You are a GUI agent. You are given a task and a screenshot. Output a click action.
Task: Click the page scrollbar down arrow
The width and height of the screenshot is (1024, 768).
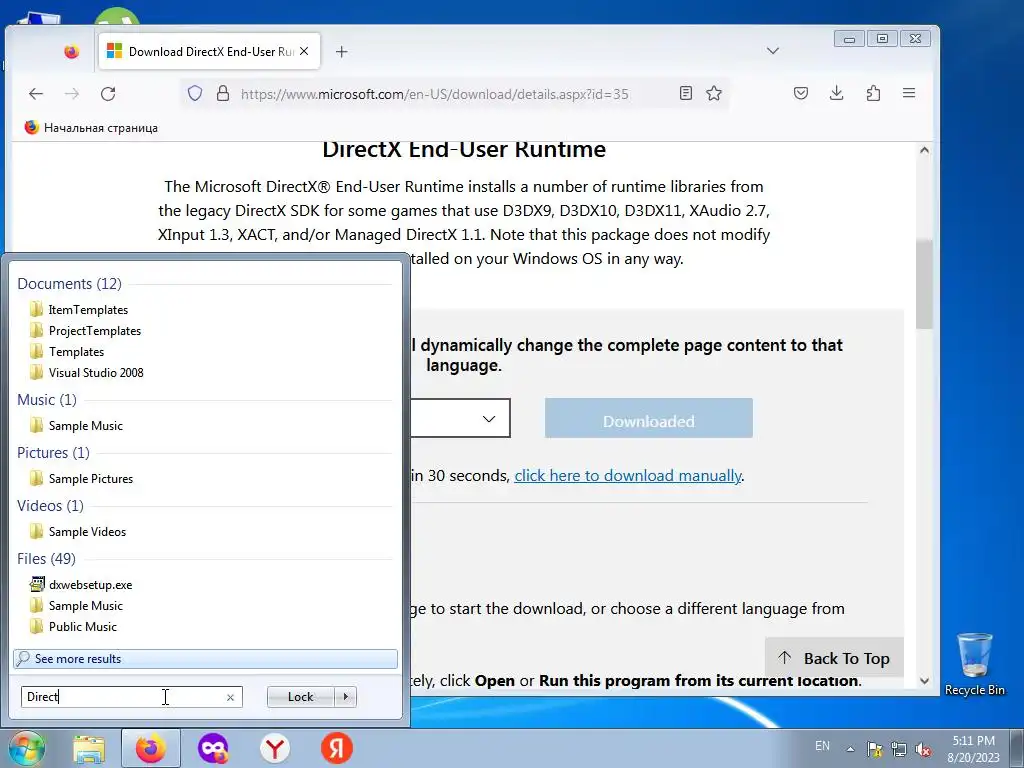click(924, 680)
